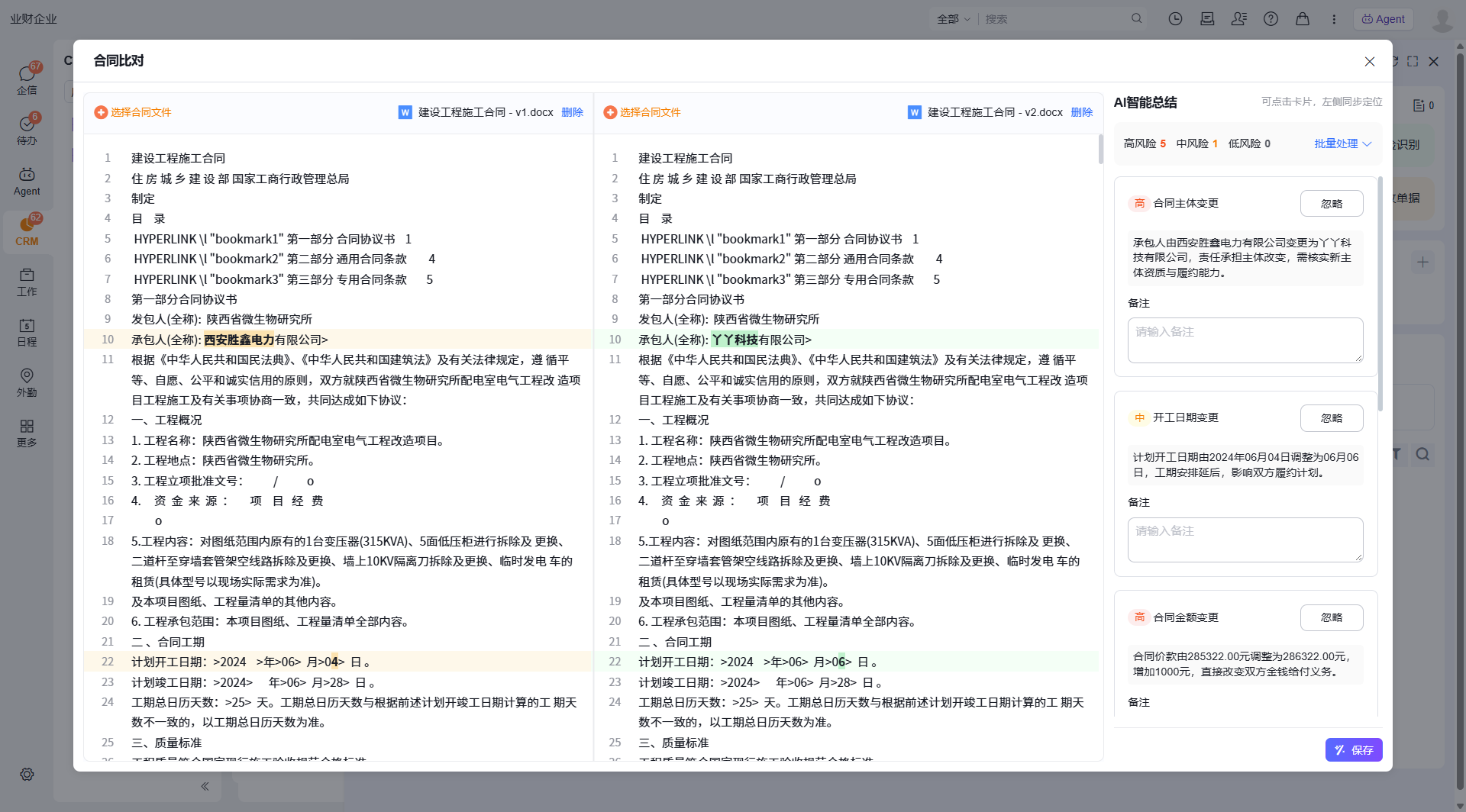Click the top search input box
The height and width of the screenshot is (812, 1466).
1054,19
